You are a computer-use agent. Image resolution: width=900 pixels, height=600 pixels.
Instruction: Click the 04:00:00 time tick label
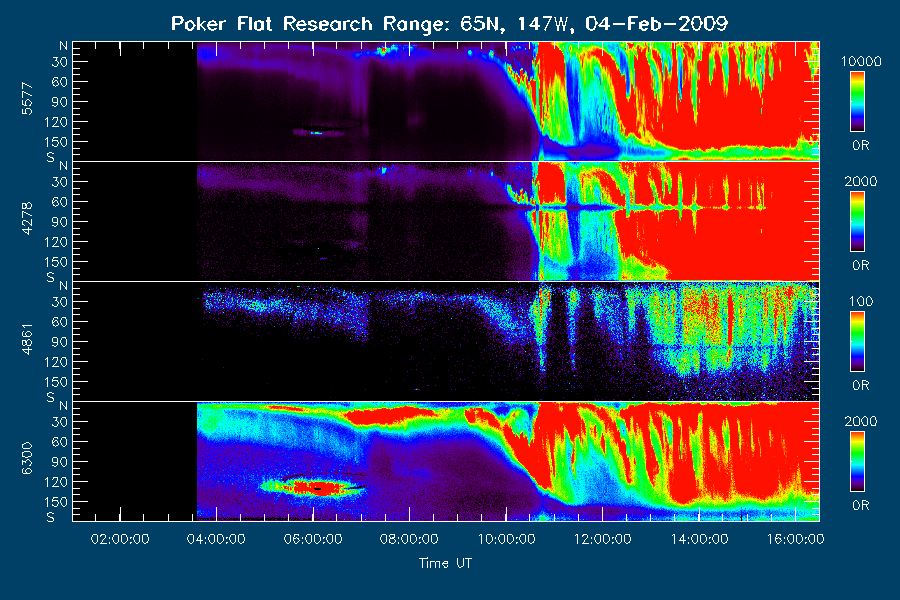click(x=216, y=539)
